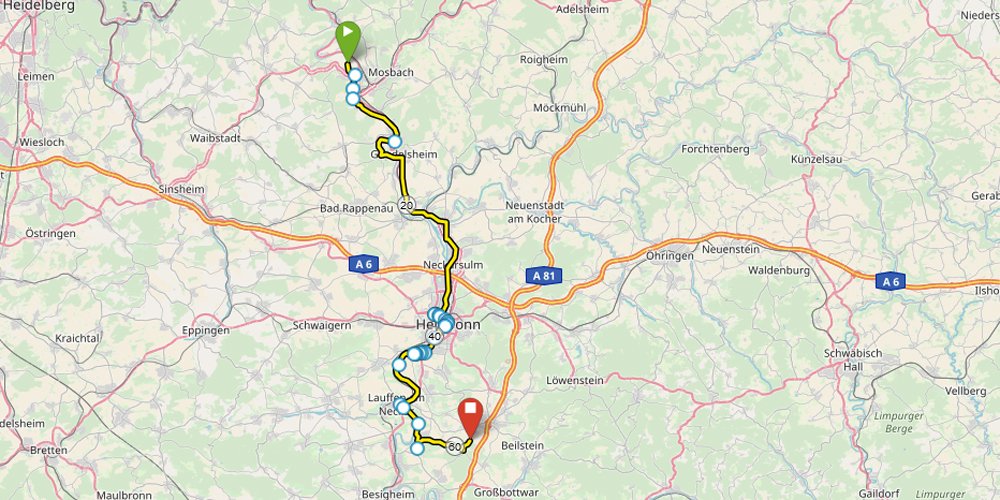
Task: Click the green route start marker
Action: pyautogui.click(x=348, y=40)
